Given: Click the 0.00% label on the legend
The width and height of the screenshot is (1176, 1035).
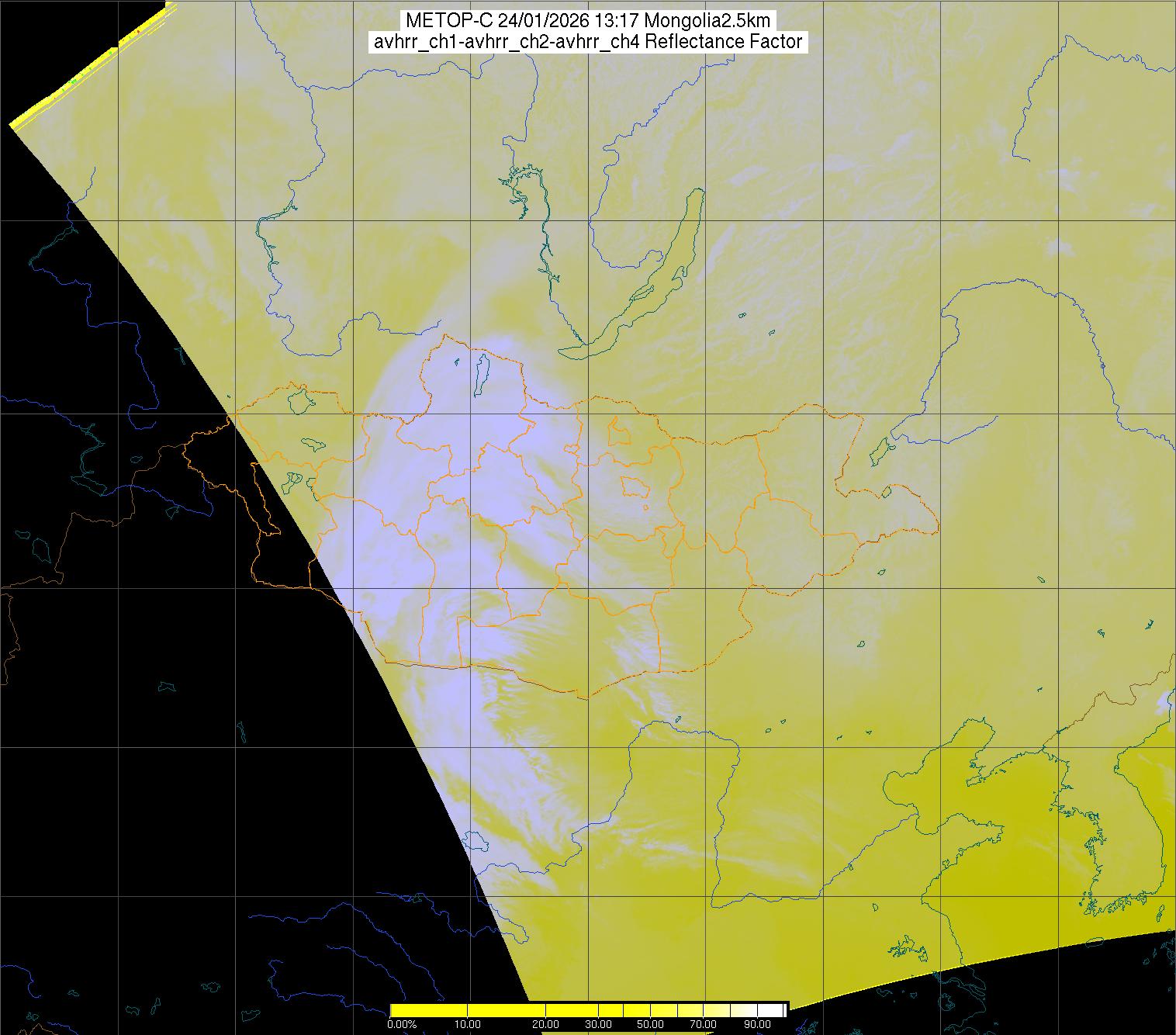Looking at the screenshot, I should click(401, 1024).
